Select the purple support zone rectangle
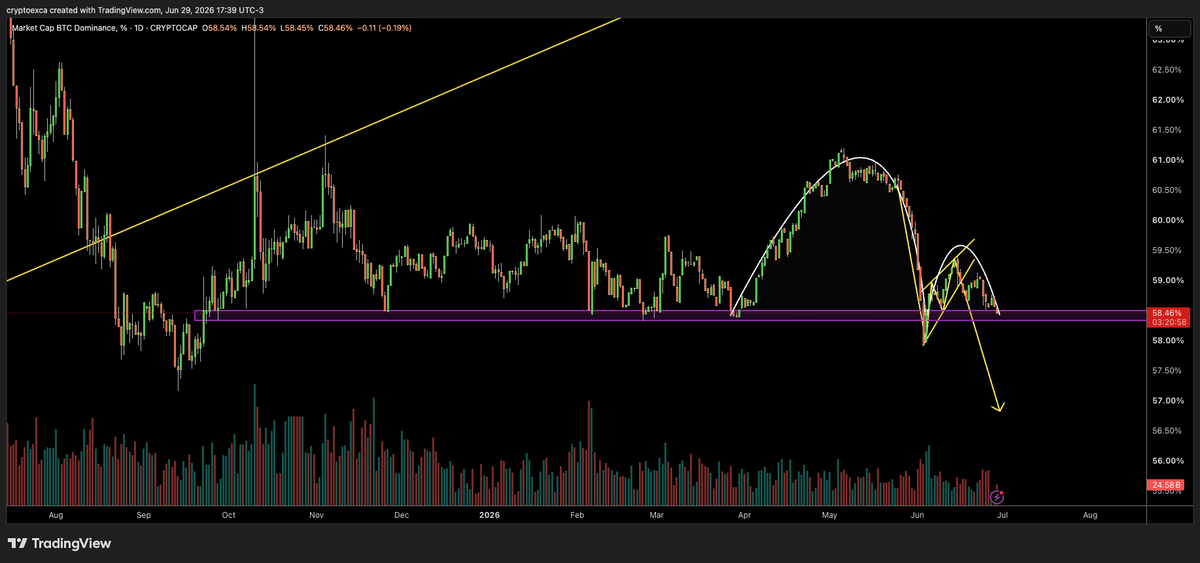 pos(670,316)
